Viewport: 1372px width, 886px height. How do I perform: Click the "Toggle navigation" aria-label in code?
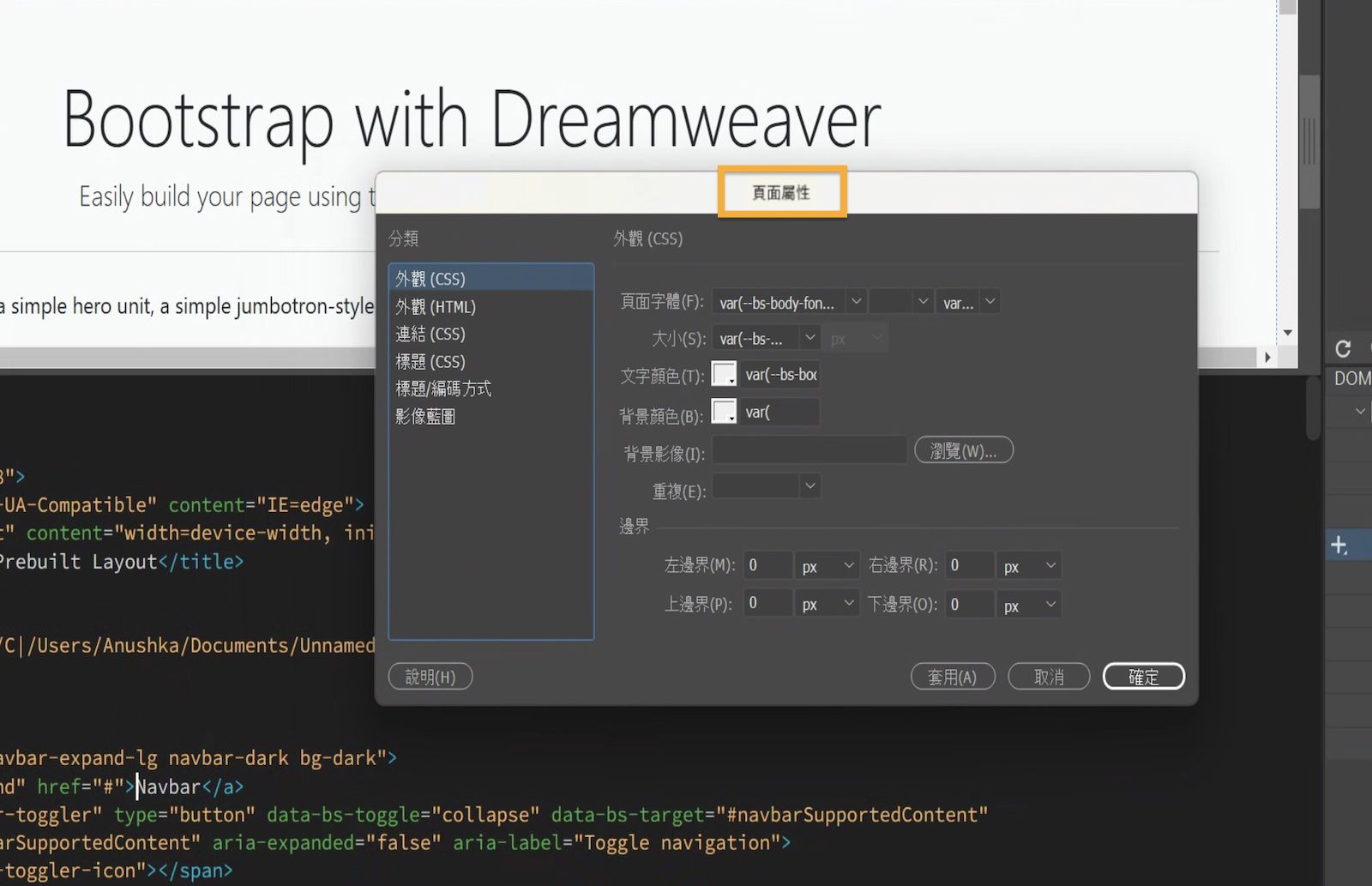677,843
